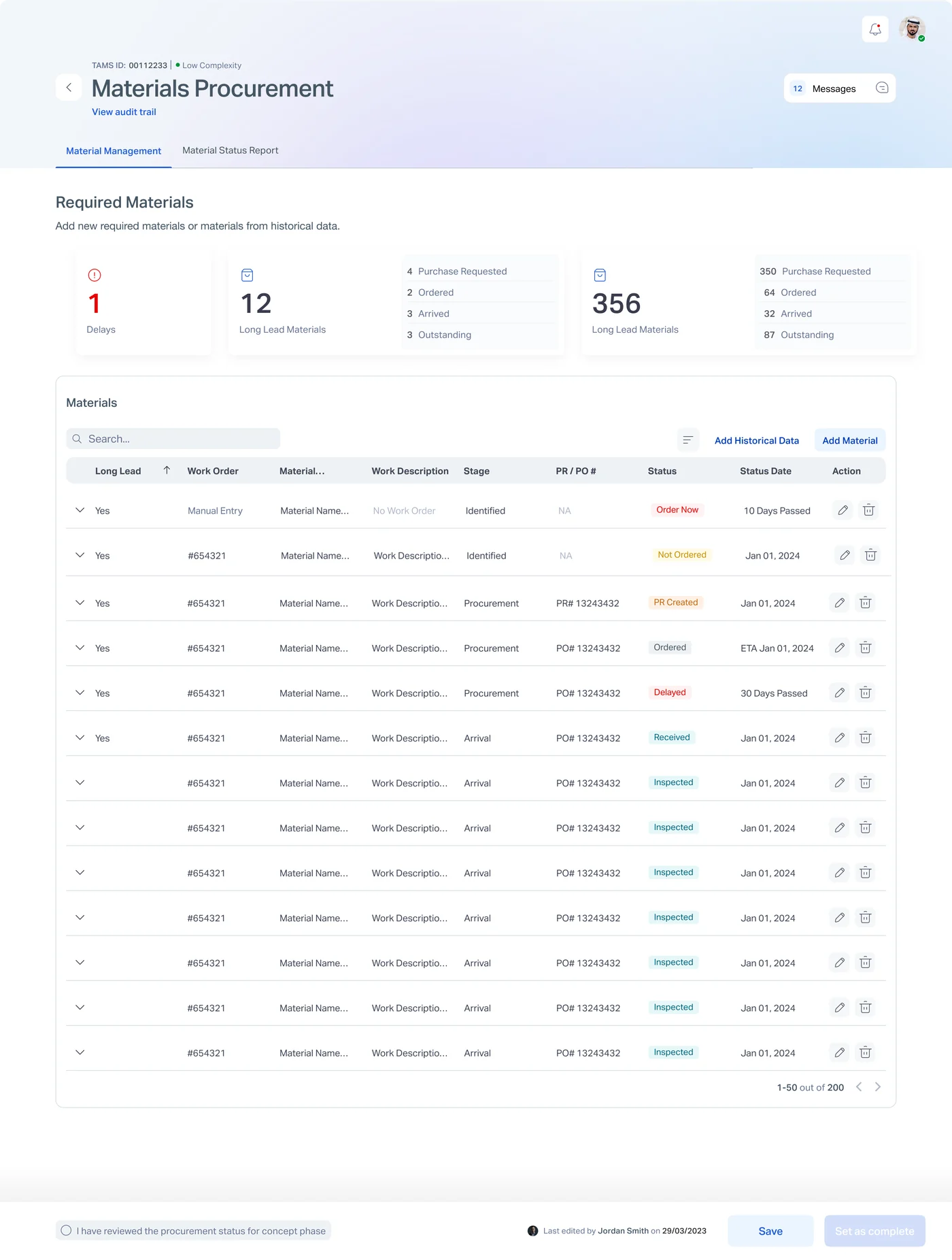Select the PR# 13243432 cell

pos(588,603)
